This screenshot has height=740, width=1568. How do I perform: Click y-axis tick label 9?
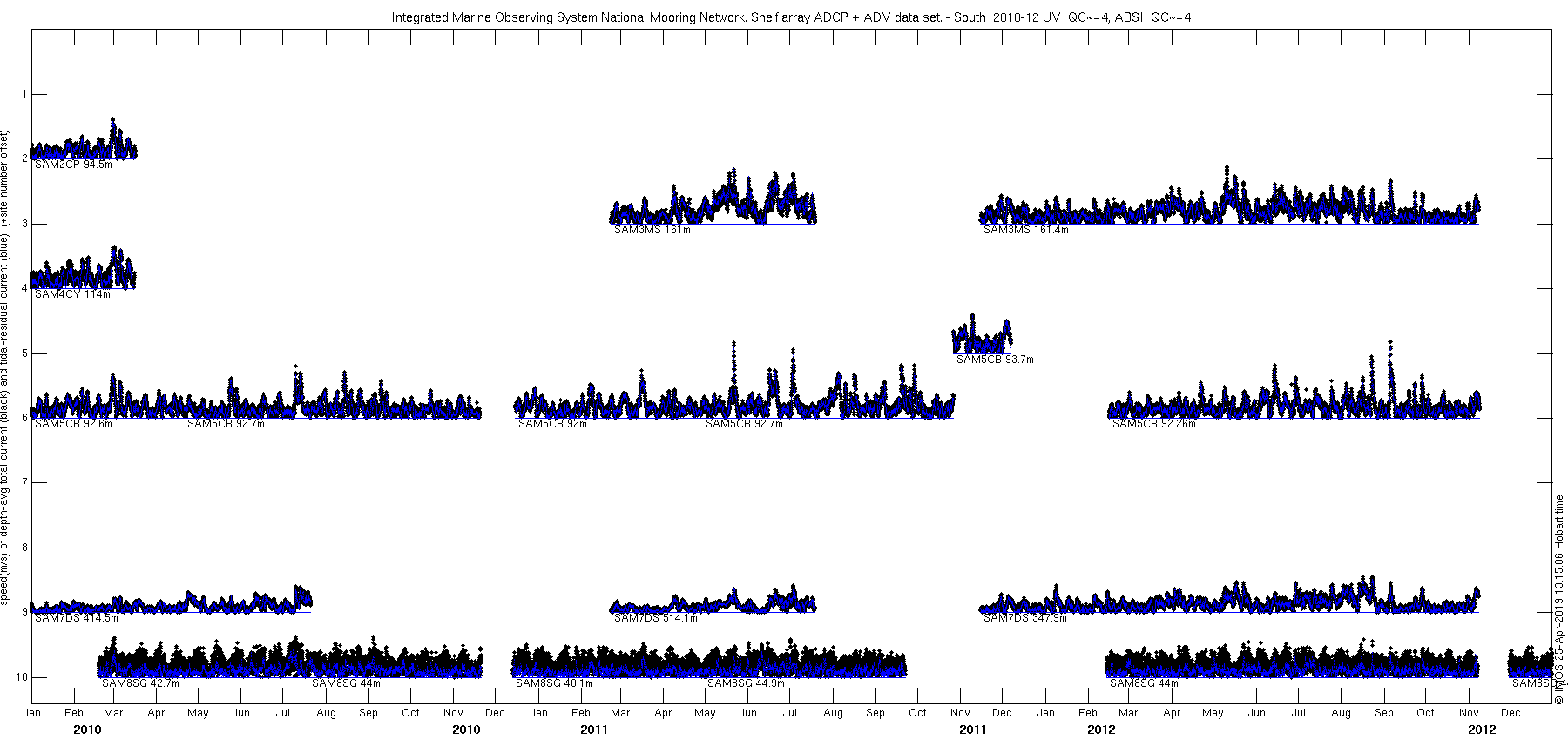24,612
